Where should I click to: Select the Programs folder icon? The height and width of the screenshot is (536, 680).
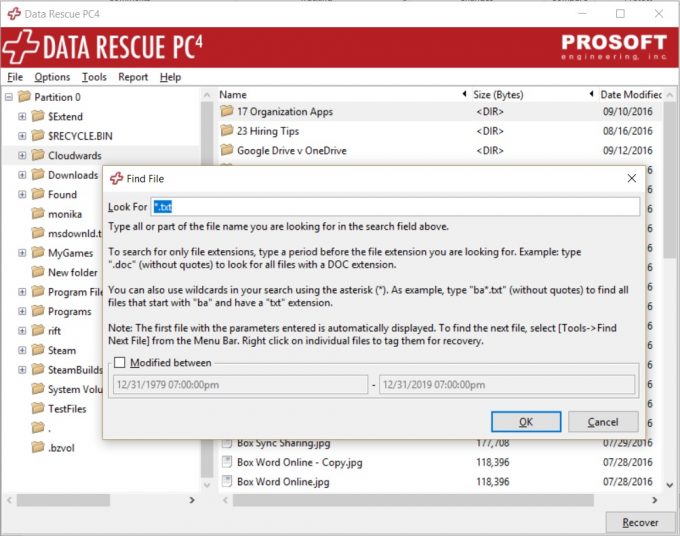[38, 311]
